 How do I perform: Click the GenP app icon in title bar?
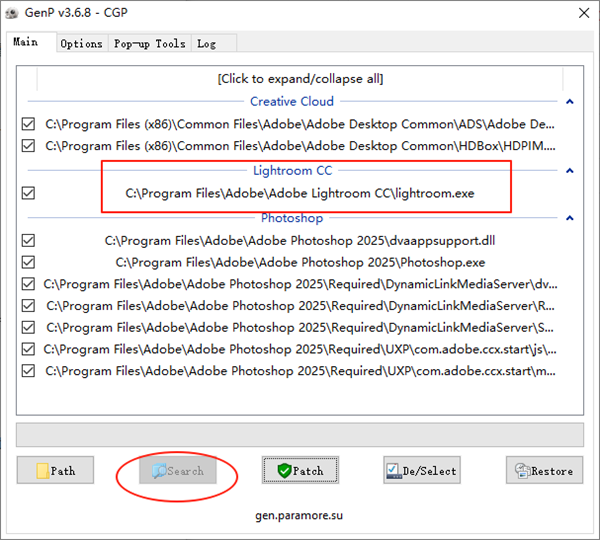pos(12,13)
